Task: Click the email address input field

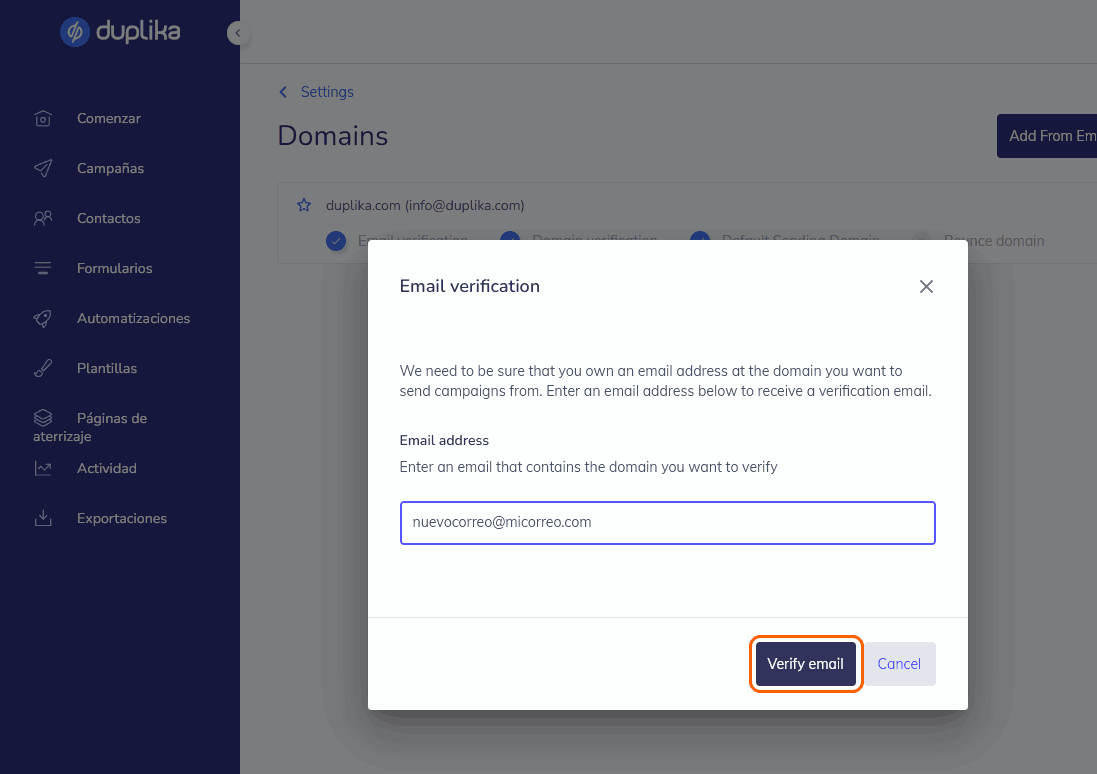Action: 667,522
